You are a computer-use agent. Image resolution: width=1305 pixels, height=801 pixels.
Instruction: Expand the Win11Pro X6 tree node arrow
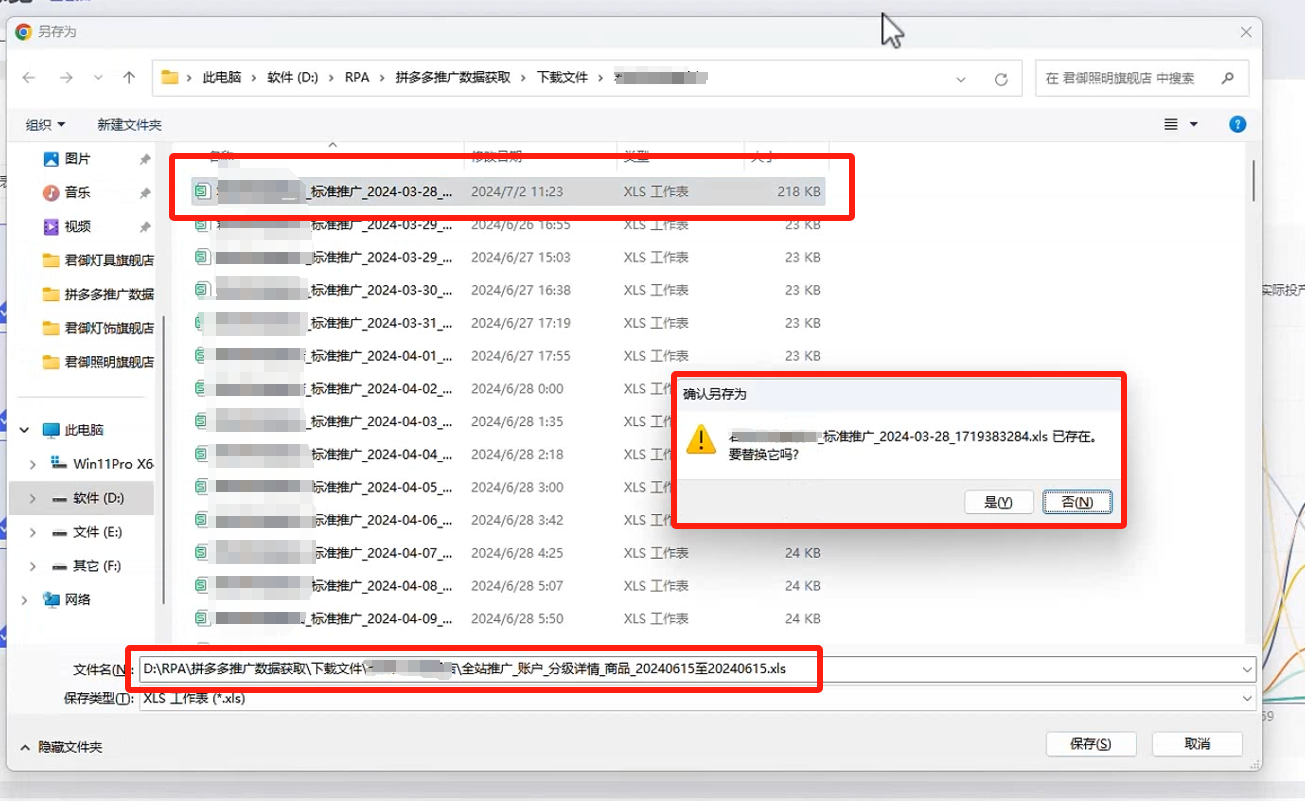(x=33, y=464)
